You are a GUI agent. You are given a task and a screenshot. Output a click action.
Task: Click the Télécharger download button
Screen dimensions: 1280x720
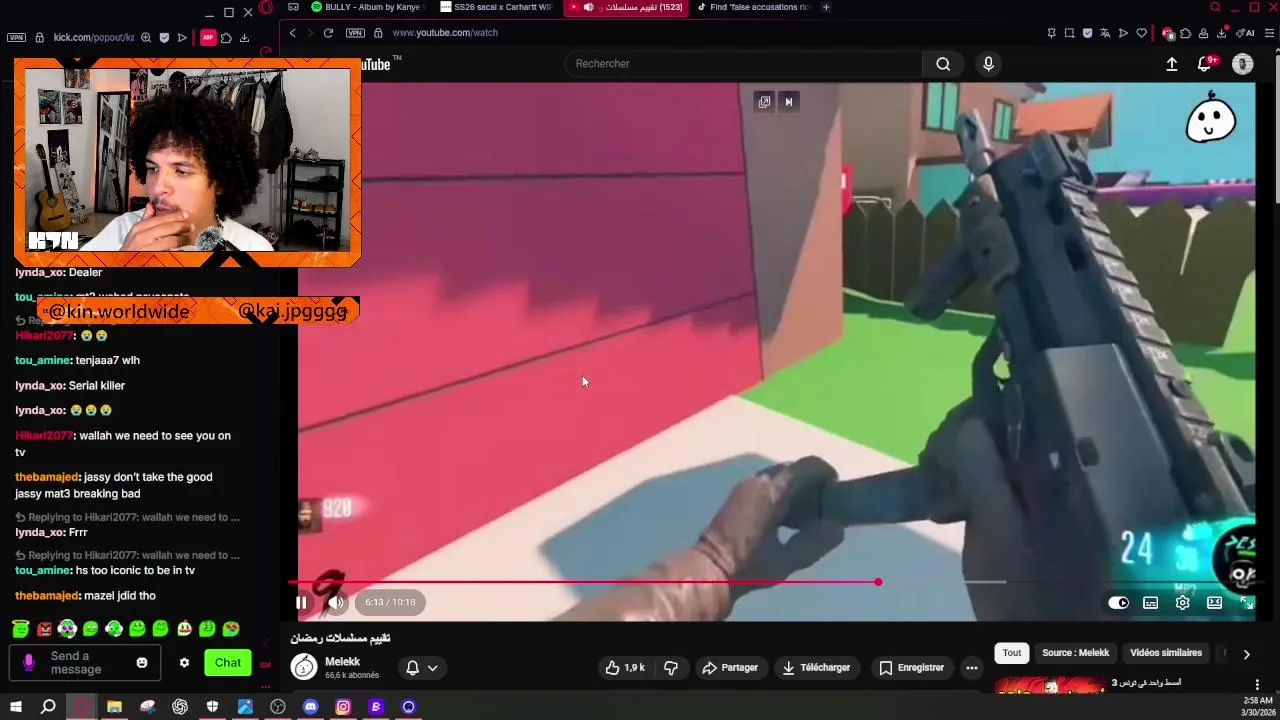point(816,668)
